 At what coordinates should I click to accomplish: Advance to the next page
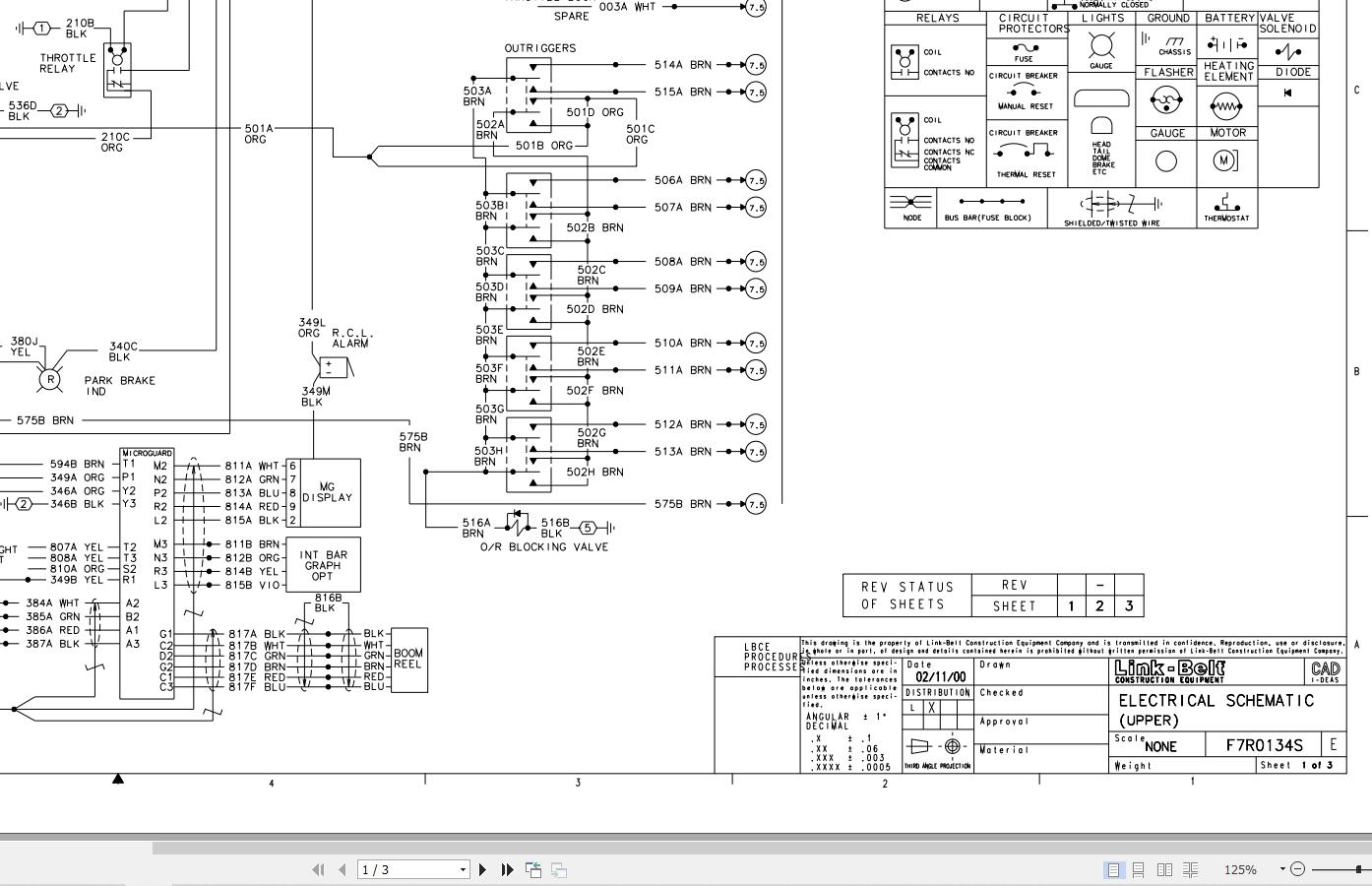pyautogui.click(x=482, y=869)
